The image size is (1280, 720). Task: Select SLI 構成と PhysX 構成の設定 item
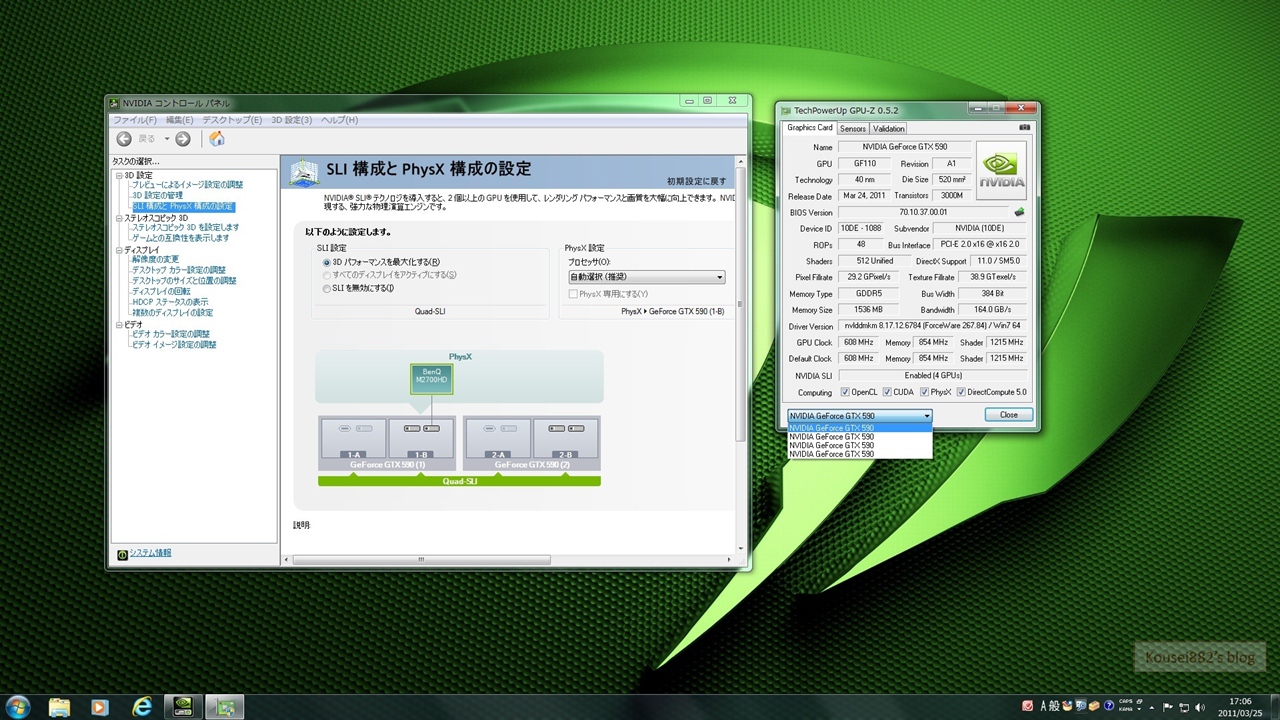coord(182,206)
